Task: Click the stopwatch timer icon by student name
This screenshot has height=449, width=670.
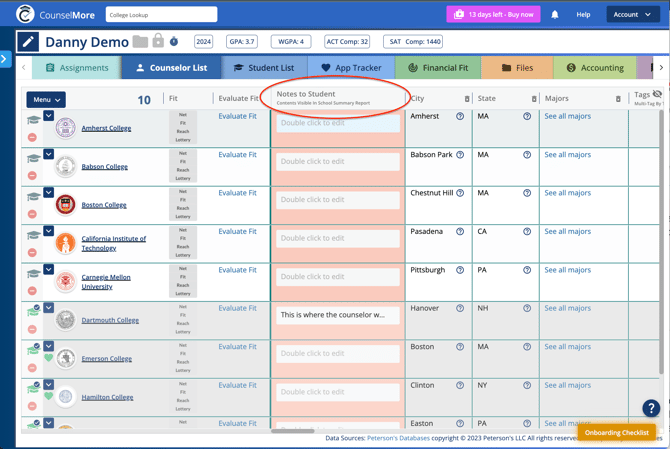Action: [174, 41]
